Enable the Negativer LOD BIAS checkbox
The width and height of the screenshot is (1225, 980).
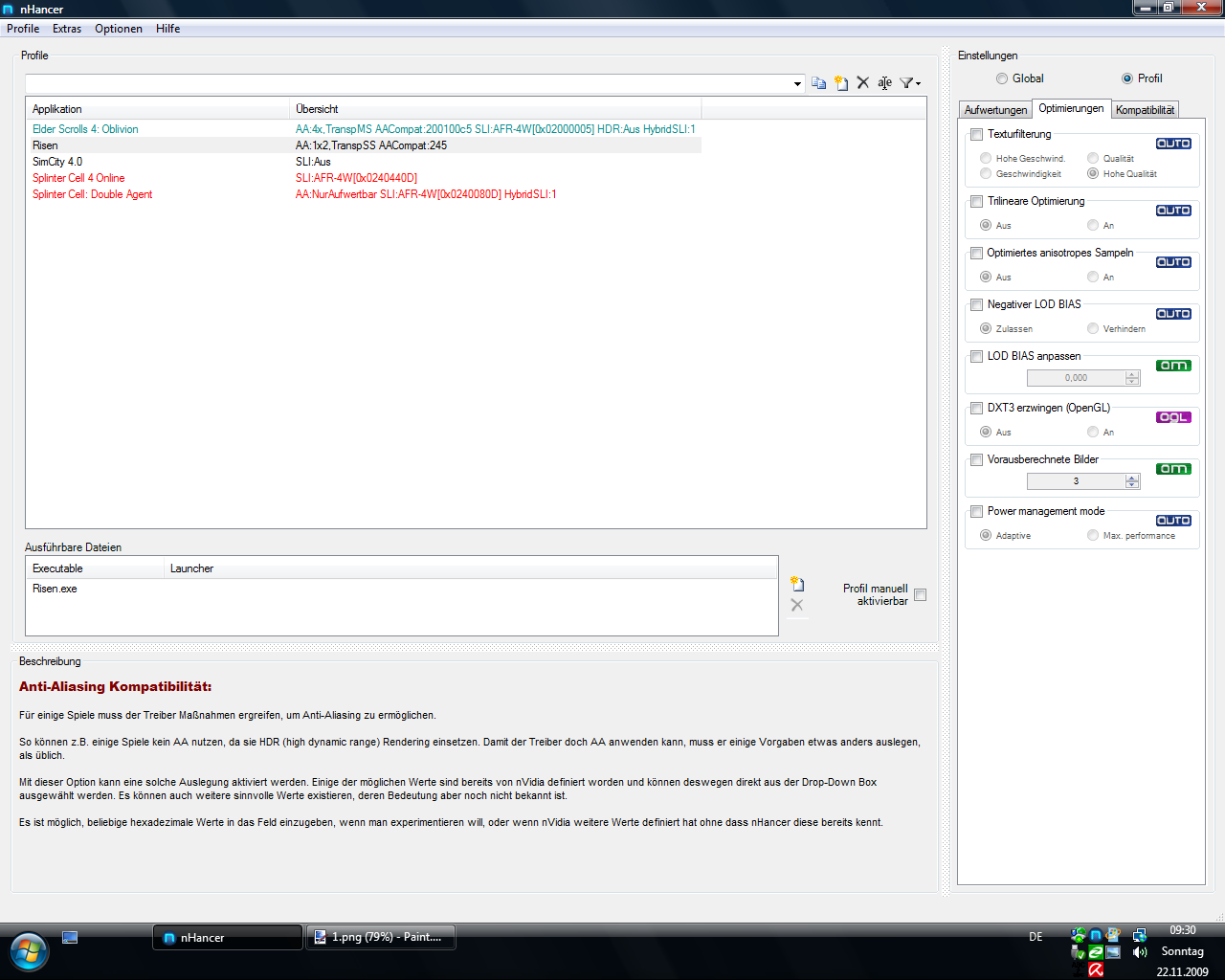pyautogui.click(x=977, y=305)
